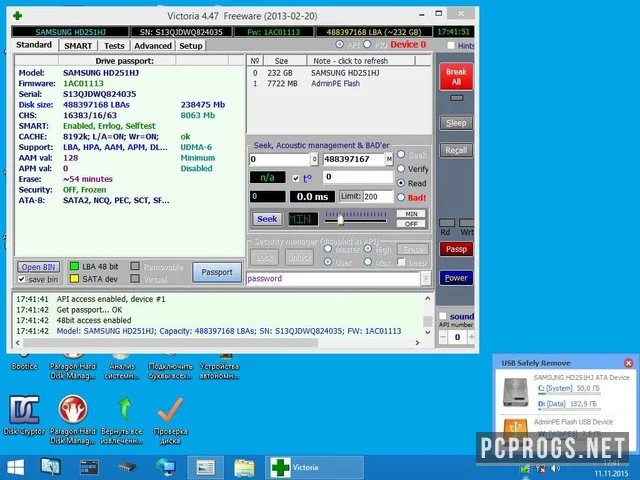Select the SAMSUNG HD251HJ drive row

(x=339, y=73)
